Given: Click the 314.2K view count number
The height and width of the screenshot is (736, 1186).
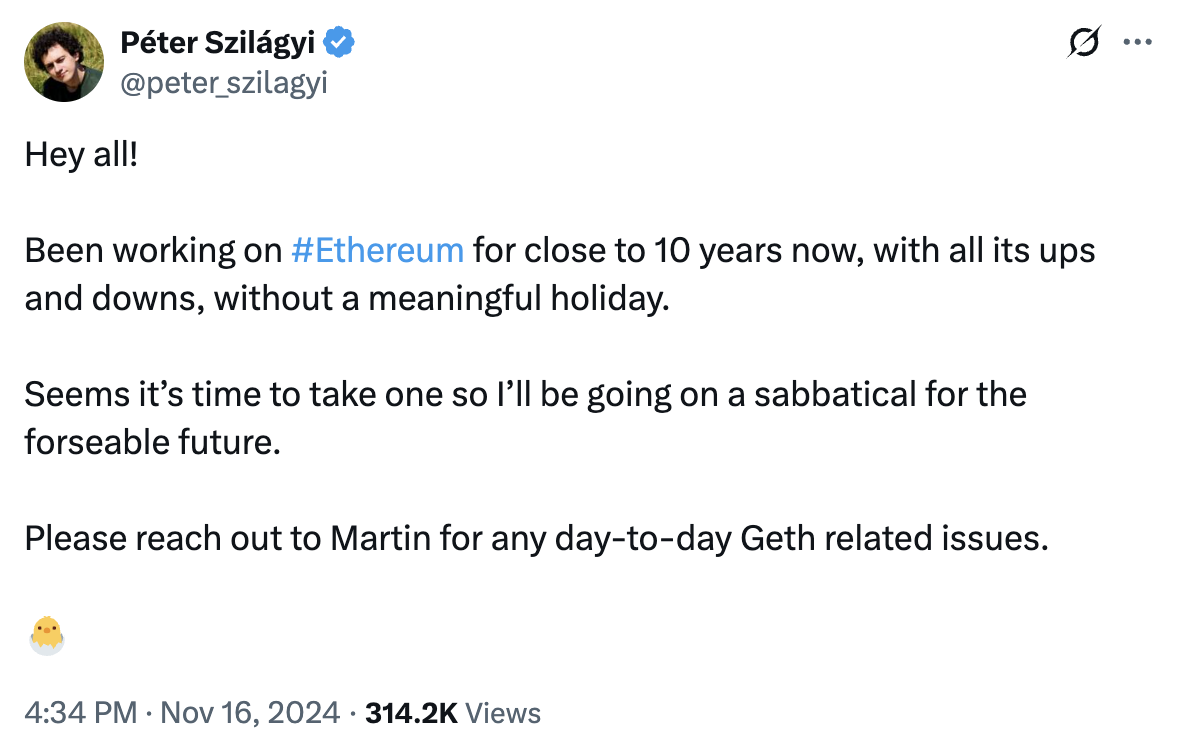Looking at the screenshot, I should pos(411,713).
